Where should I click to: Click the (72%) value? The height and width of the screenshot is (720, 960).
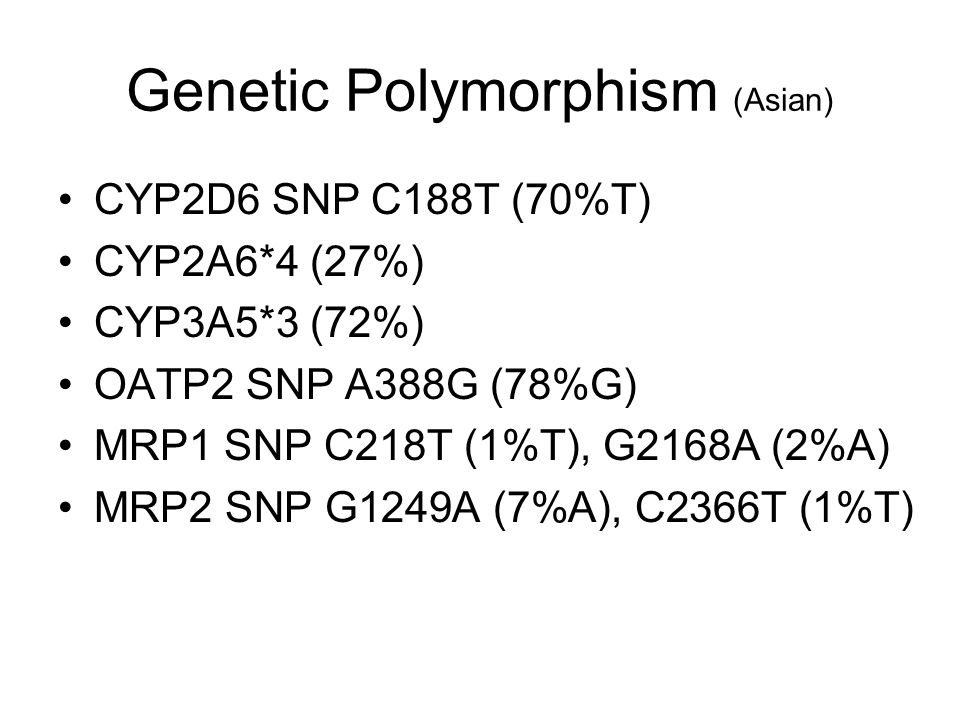click(367, 323)
